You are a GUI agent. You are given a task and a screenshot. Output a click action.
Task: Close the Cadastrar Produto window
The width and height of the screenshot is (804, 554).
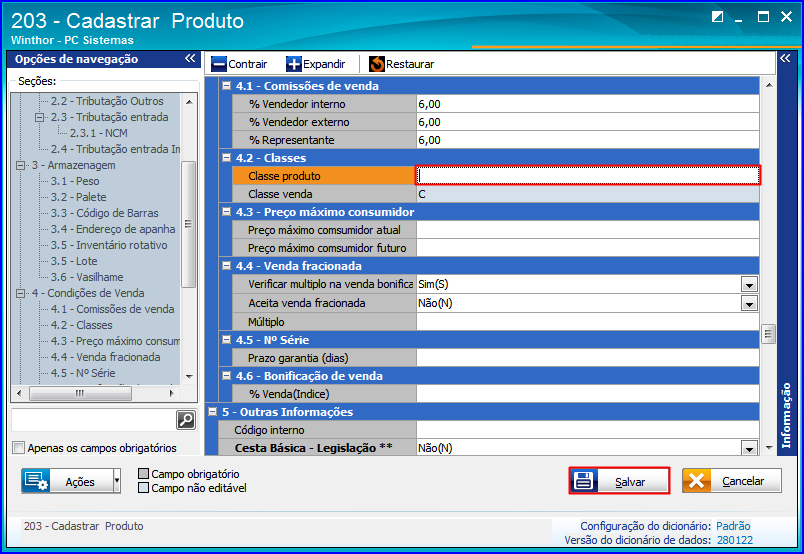(786, 17)
